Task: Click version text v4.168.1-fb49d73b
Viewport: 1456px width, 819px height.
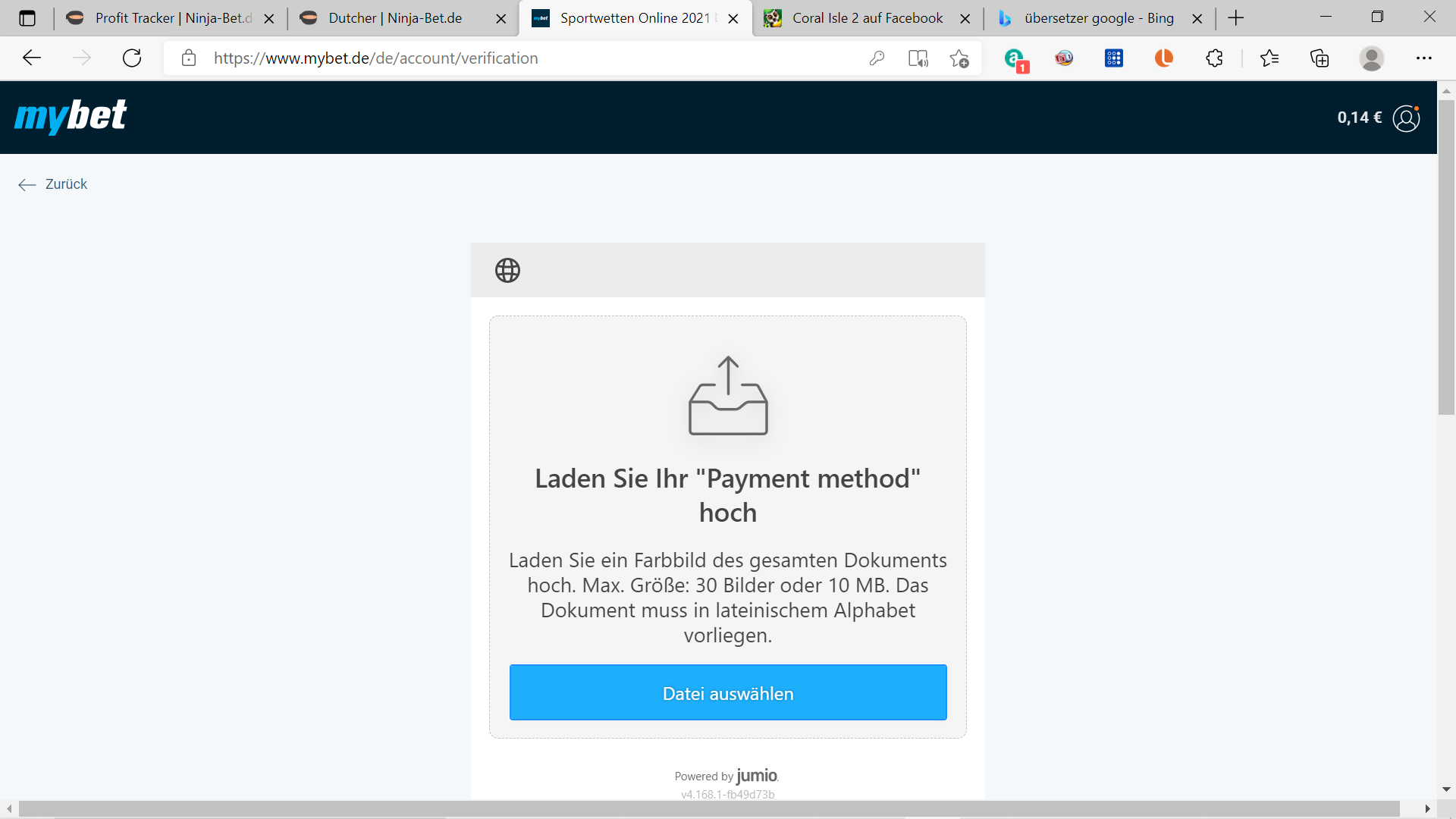Action: (x=728, y=794)
